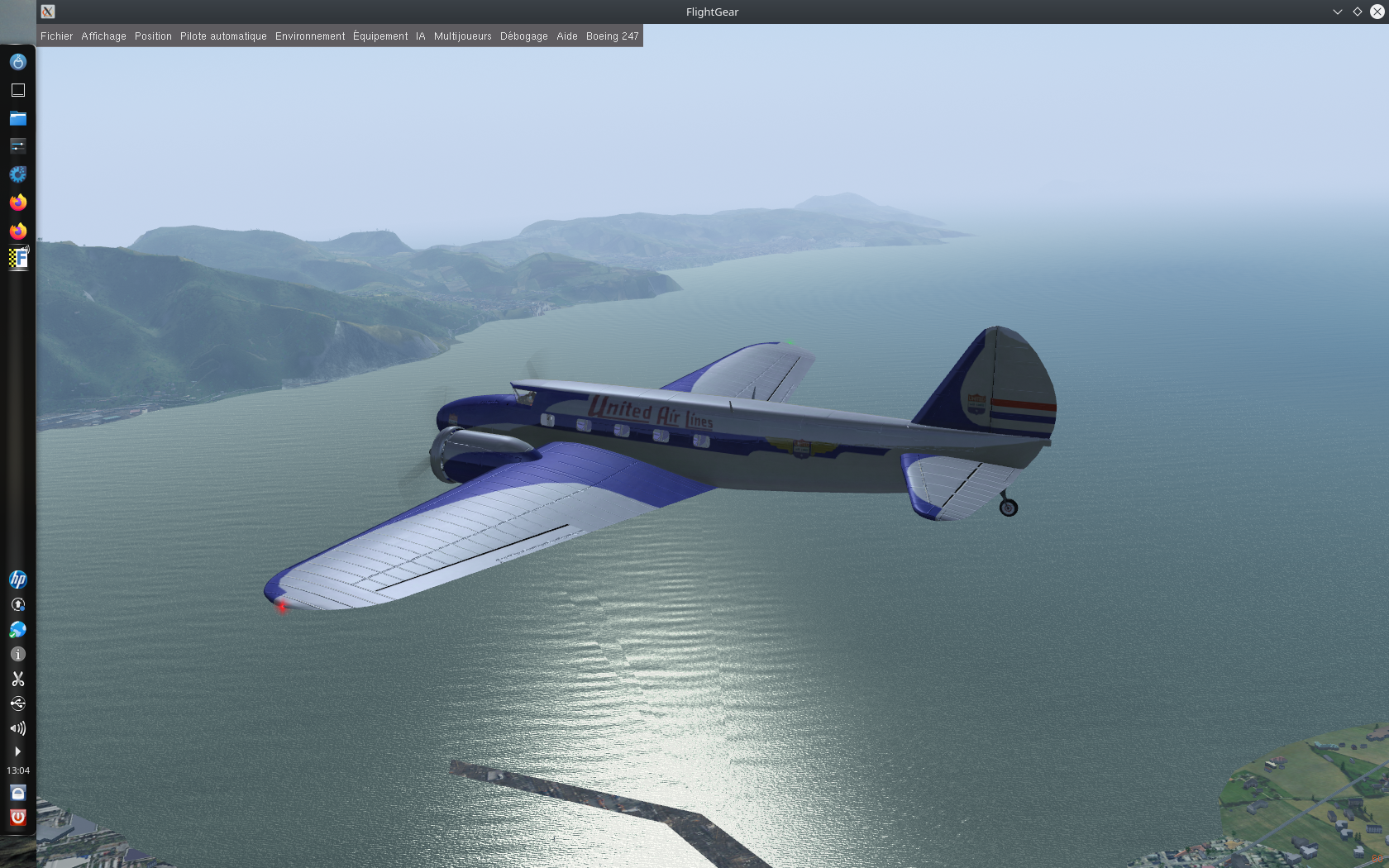The height and width of the screenshot is (868, 1389).
Task: Open the IA menu
Action: pyautogui.click(x=420, y=36)
